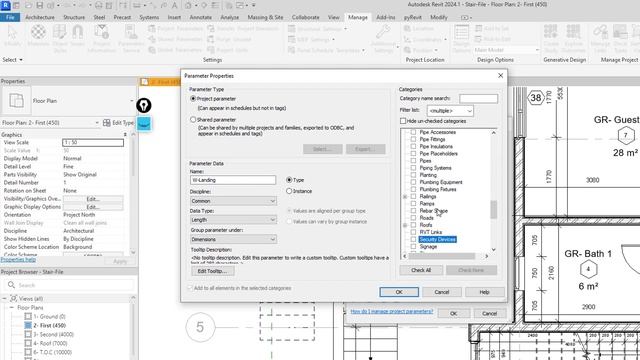This screenshot has width=640, height=360.
Task: Switch to the View ribbon tab
Action: click(333, 17)
